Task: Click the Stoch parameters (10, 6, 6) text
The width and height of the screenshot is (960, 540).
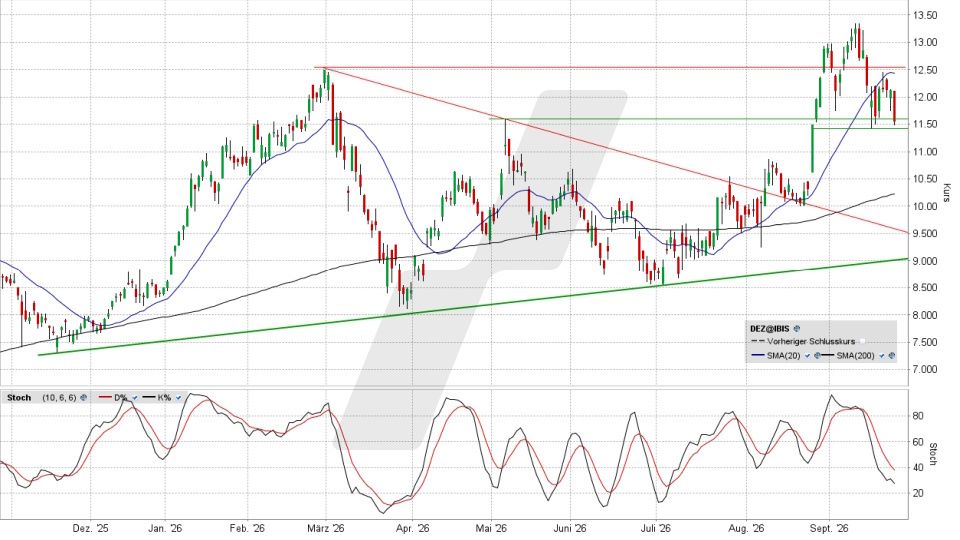Action: (x=59, y=397)
